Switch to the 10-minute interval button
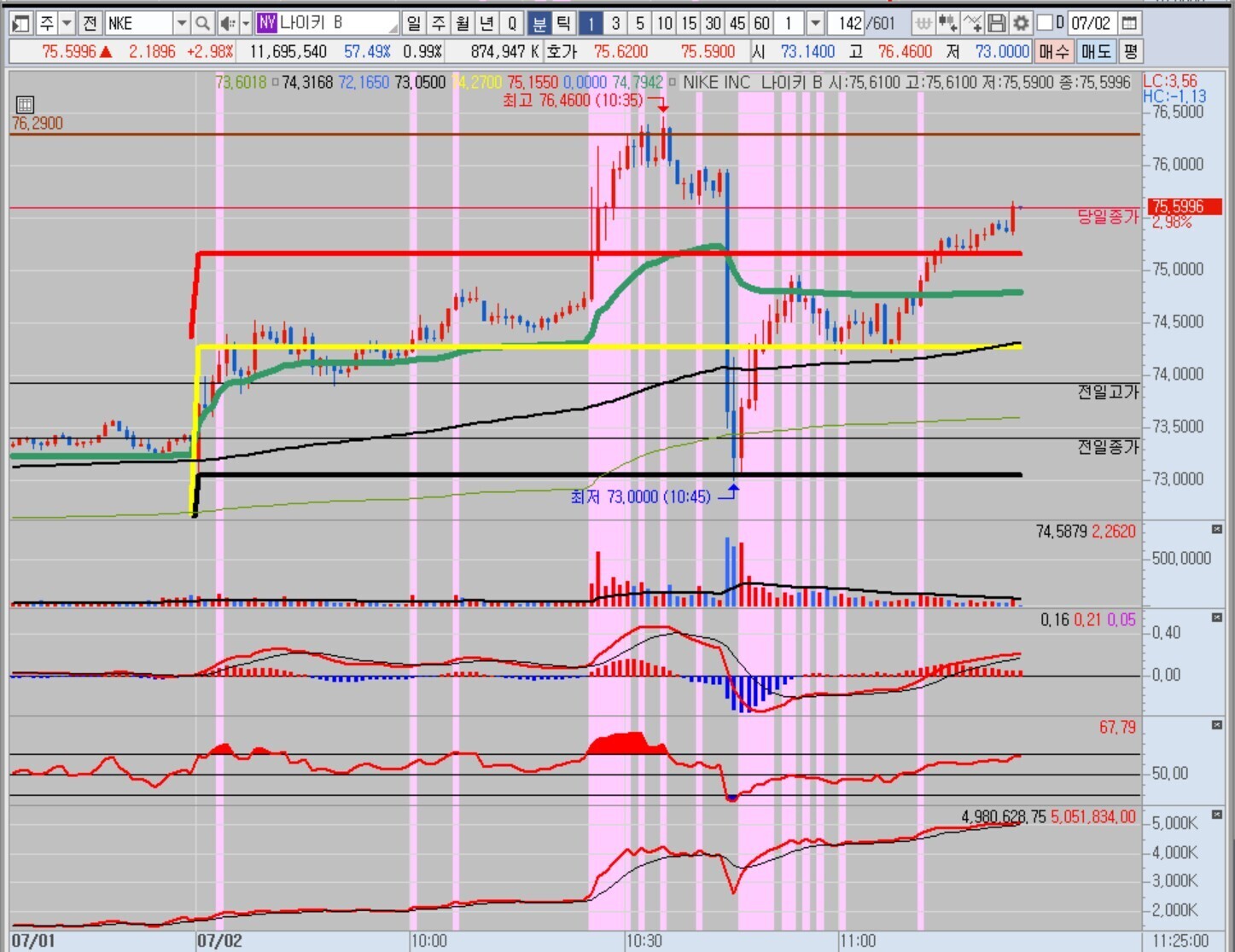Image resolution: width=1235 pixels, height=952 pixels. 665,23
